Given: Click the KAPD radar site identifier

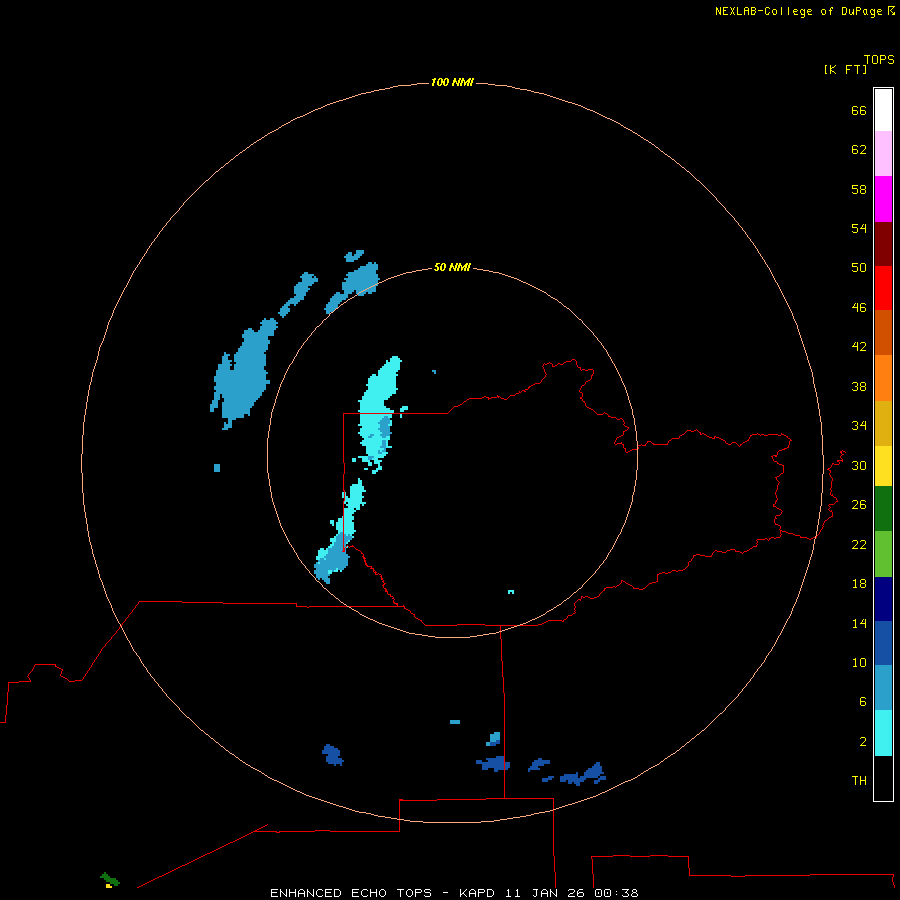Looking at the screenshot, I should (x=478, y=893).
